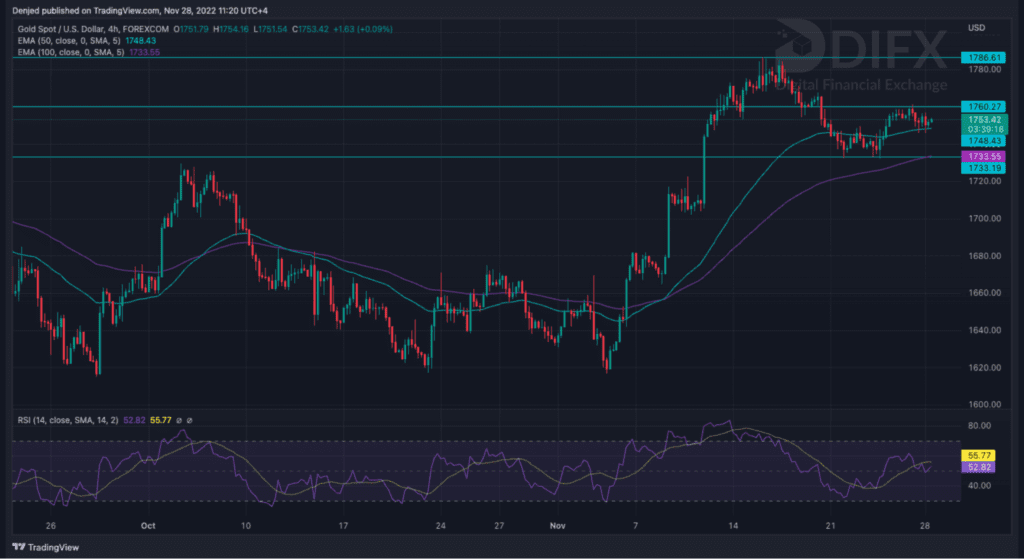Select the 1786.61 horizontal line price tag

(x=981, y=59)
